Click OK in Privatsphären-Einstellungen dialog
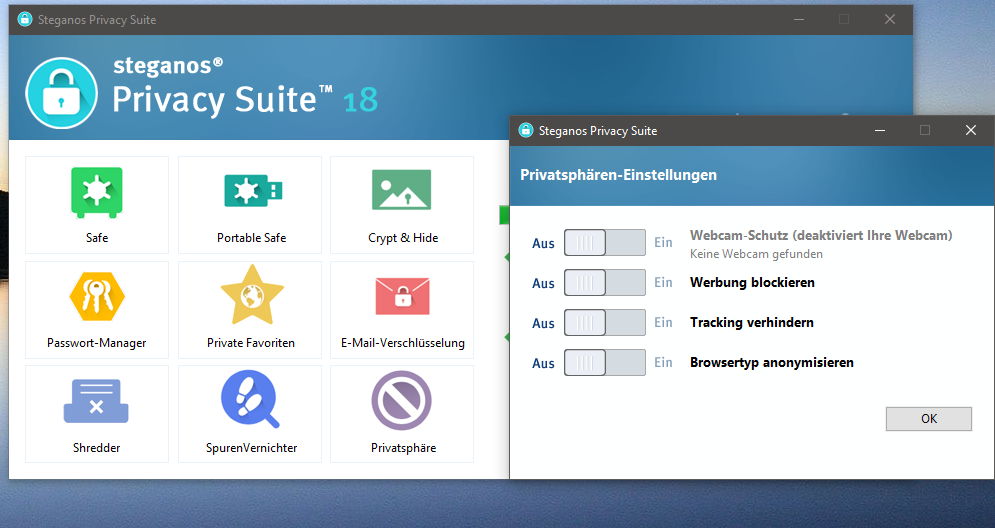This screenshot has width=995, height=528. tap(928, 419)
